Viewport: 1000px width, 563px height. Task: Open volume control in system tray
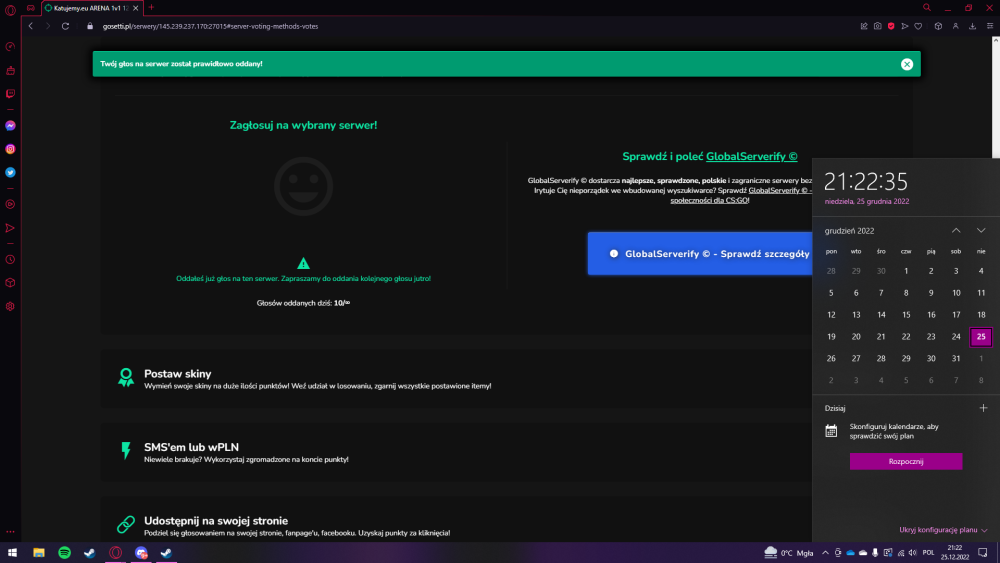pos(913,553)
